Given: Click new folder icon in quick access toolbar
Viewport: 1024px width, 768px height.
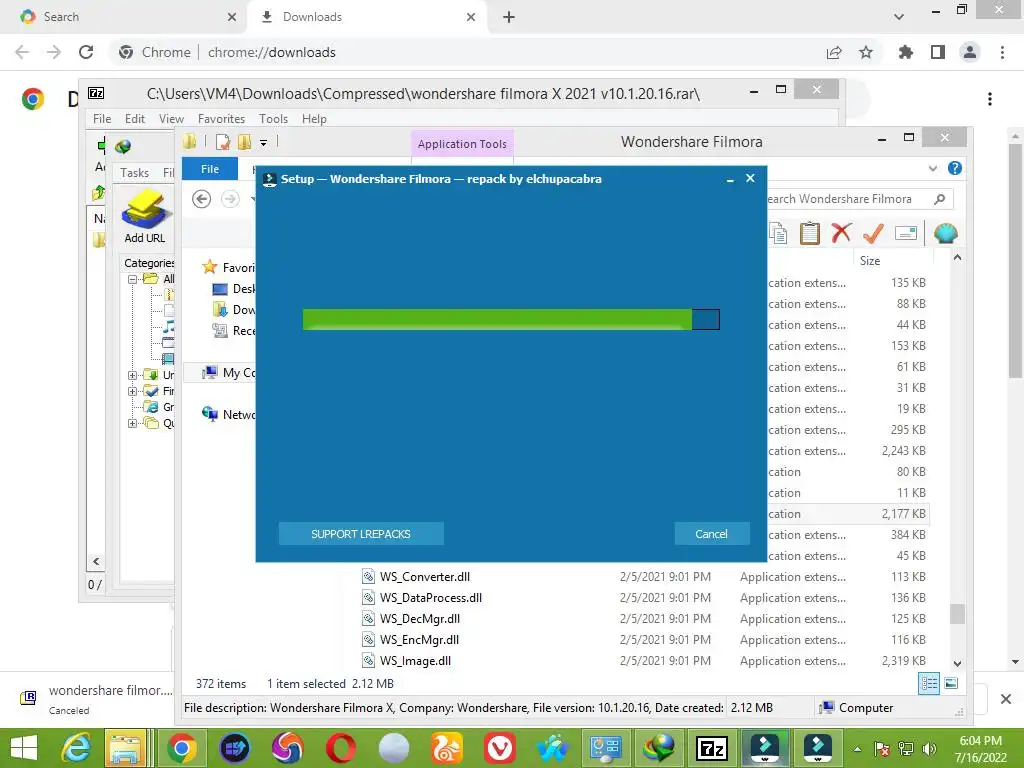Looking at the screenshot, I should [x=245, y=142].
